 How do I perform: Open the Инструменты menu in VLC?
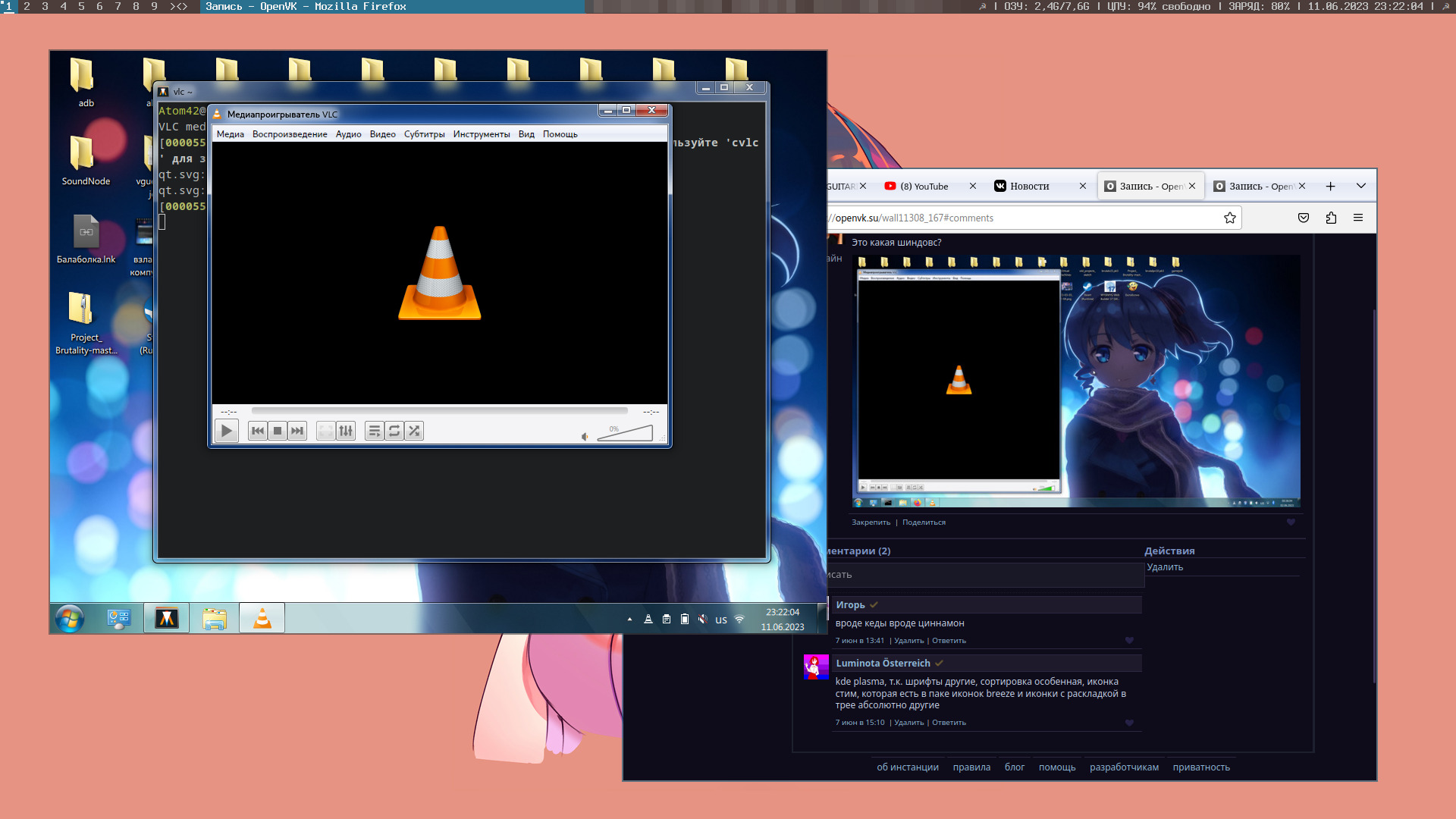click(482, 134)
